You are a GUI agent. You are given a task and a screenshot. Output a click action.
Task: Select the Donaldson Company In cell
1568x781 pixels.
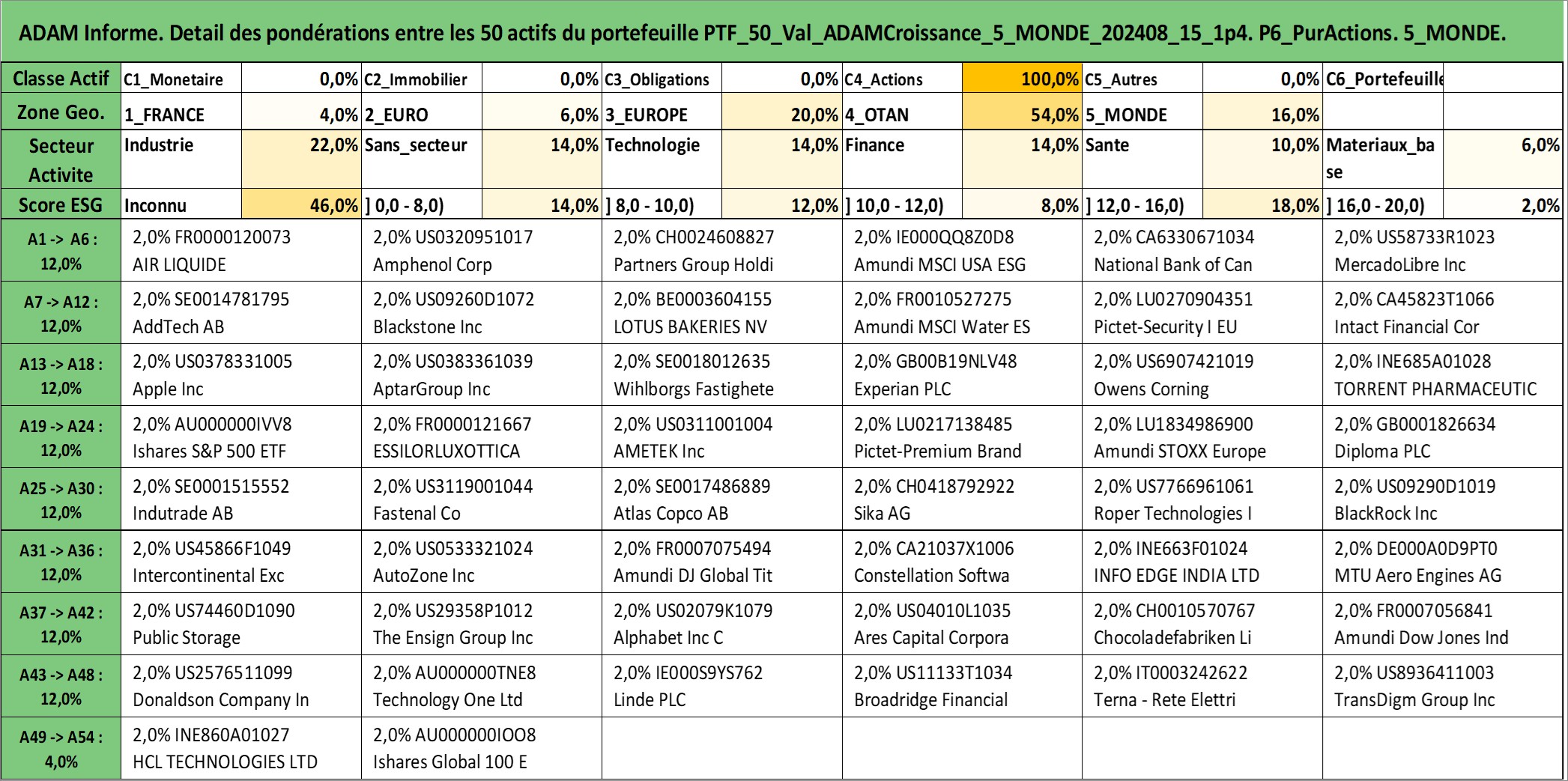(x=241, y=686)
